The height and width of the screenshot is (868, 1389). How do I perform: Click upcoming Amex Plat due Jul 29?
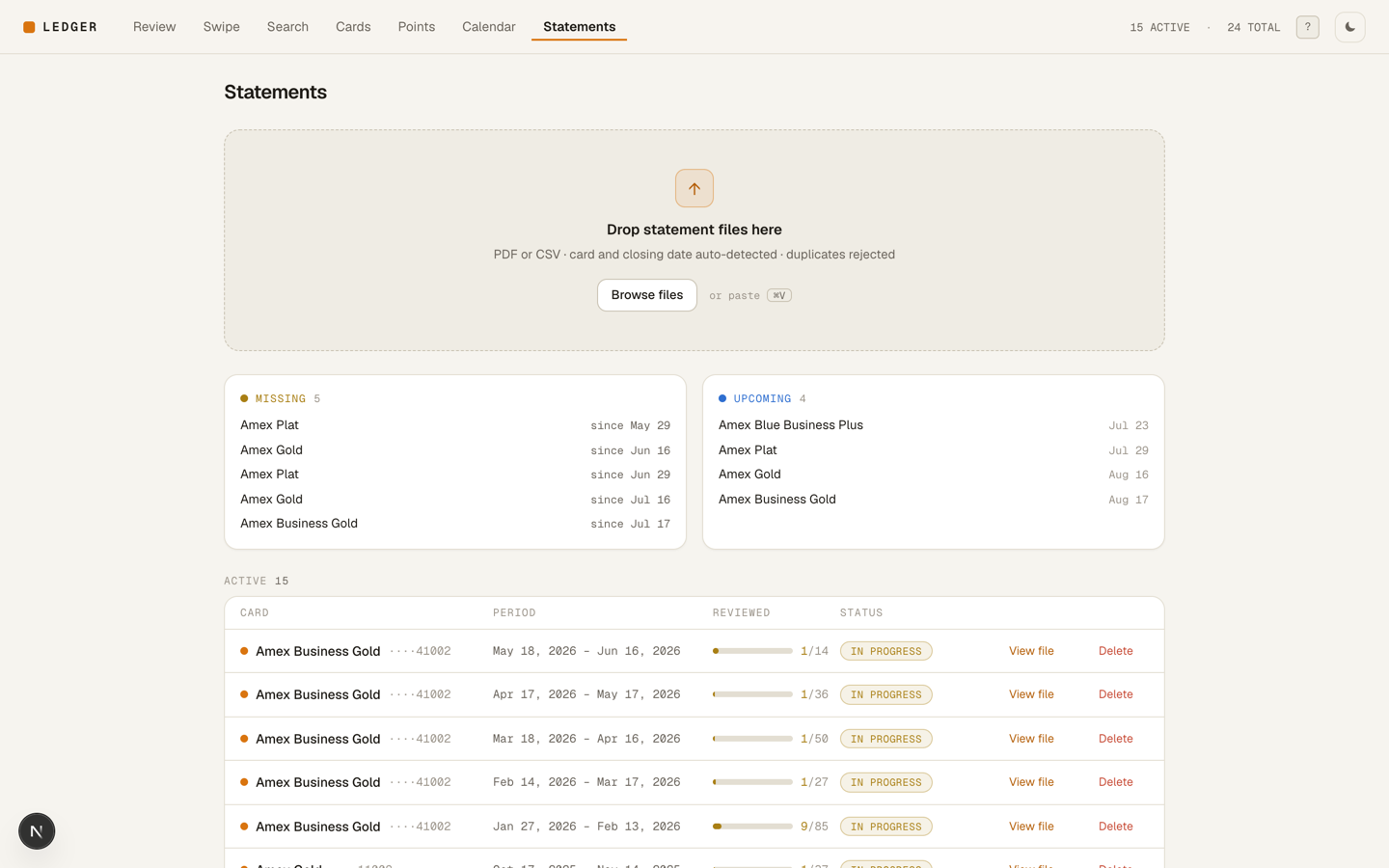tap(934, 450)
